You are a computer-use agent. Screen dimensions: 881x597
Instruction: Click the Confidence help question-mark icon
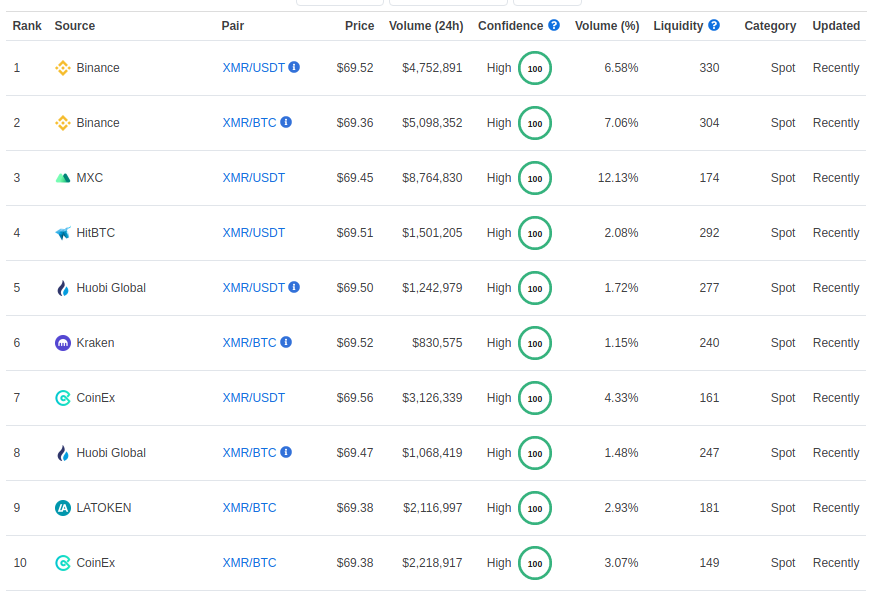coord(554,25)
